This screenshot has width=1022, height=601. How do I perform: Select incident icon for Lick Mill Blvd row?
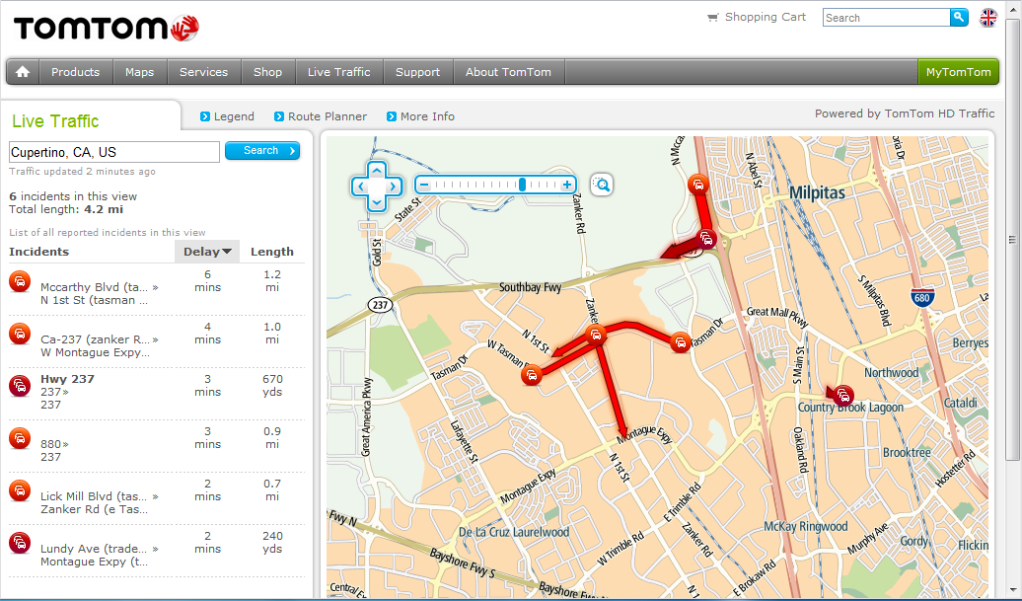[x=20, y=490]
